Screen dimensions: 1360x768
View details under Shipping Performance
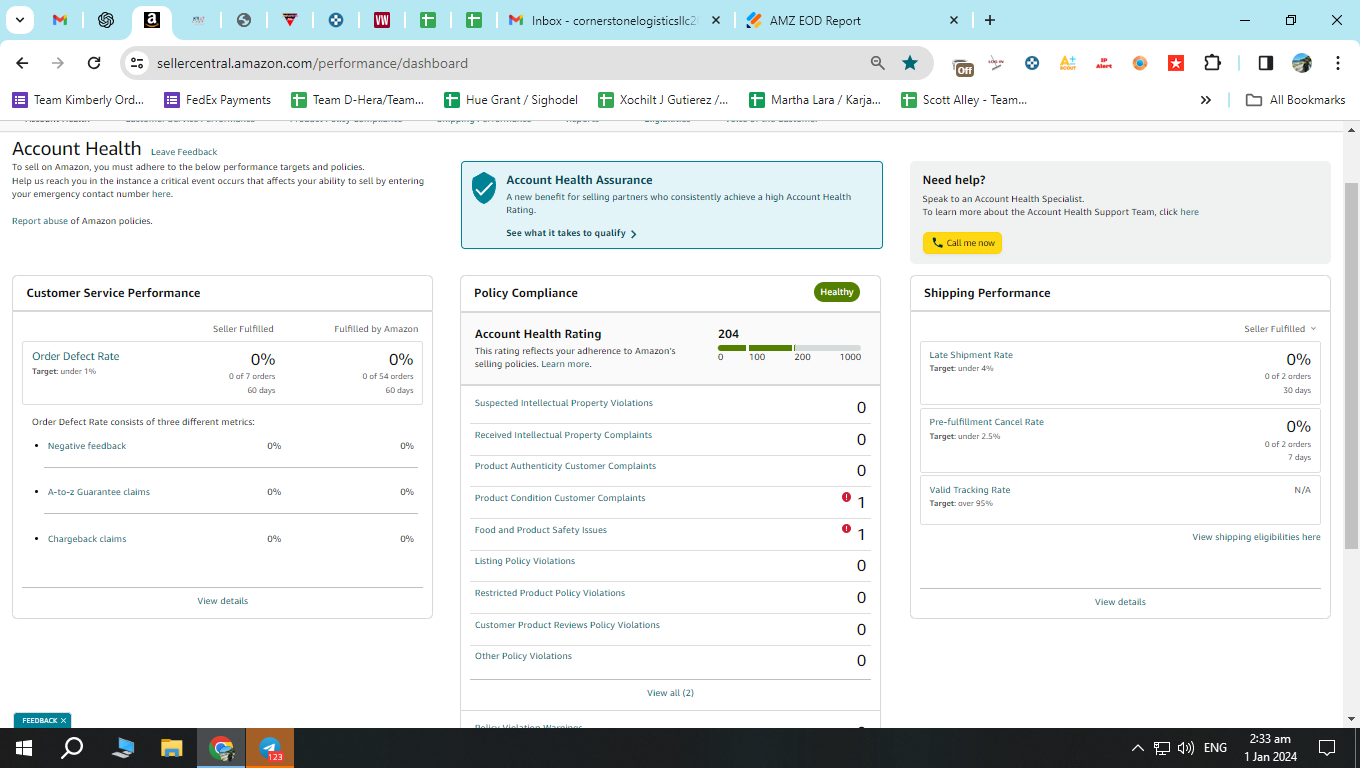(x=1120, y=602)
